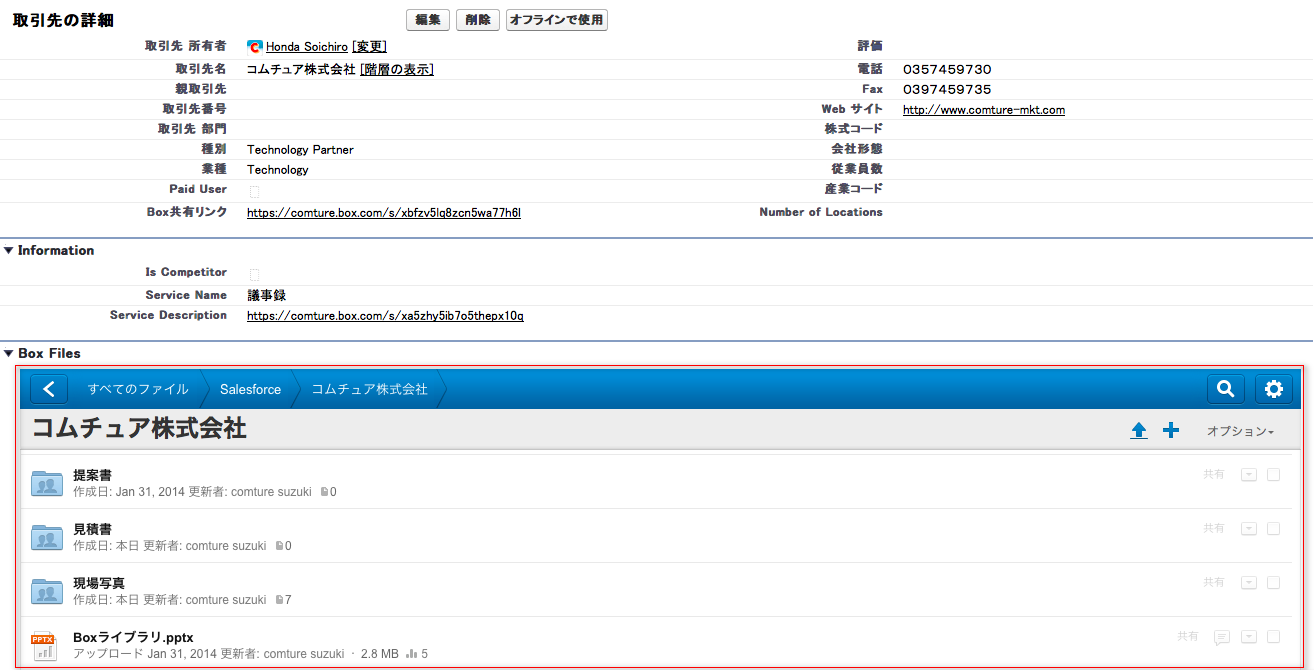Toggle the Is Competitor checkbox
This screenshot has width=1314, height=670.
pos(254,274)
